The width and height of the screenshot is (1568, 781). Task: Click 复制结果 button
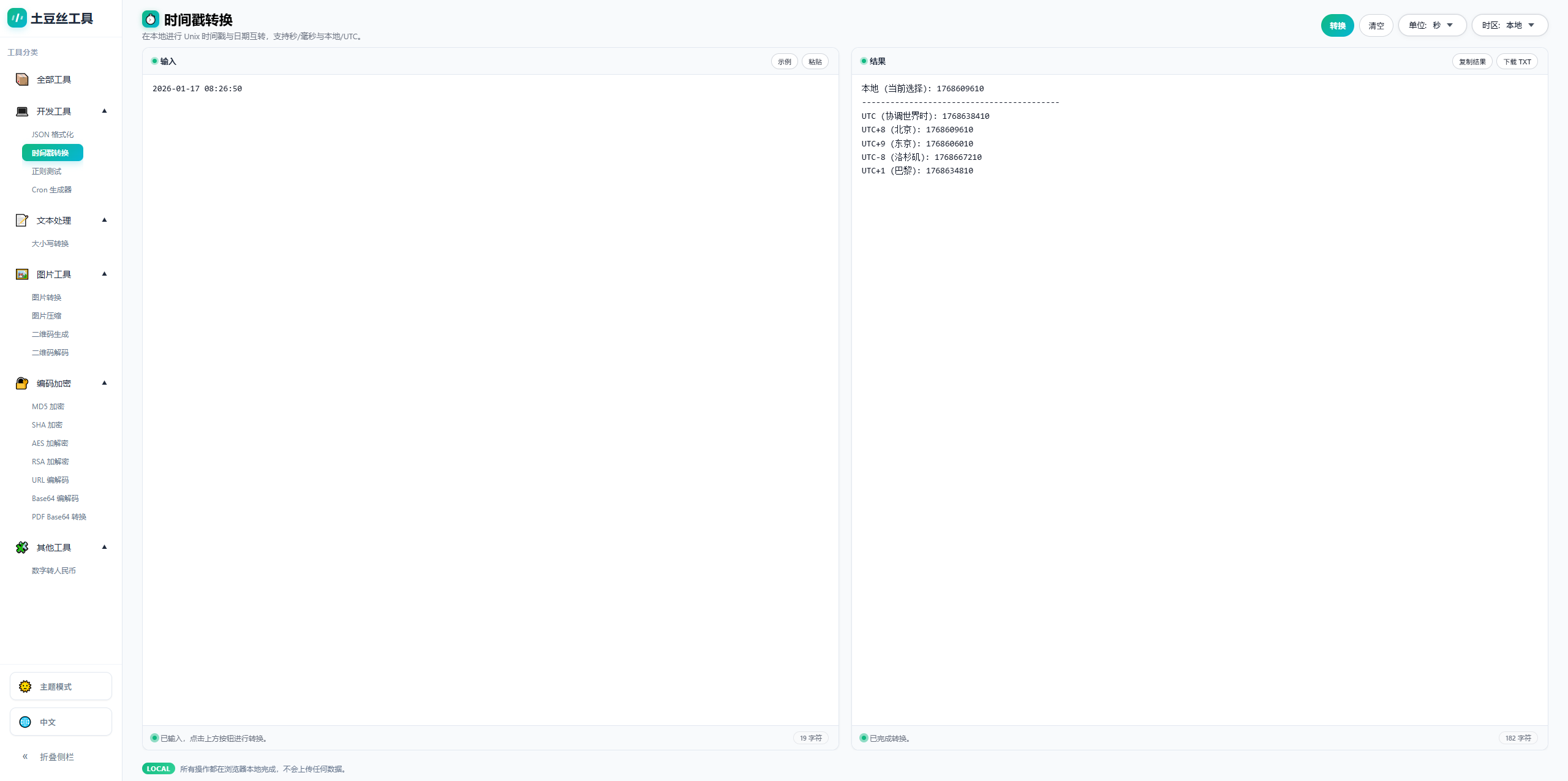pos(1472,62)
